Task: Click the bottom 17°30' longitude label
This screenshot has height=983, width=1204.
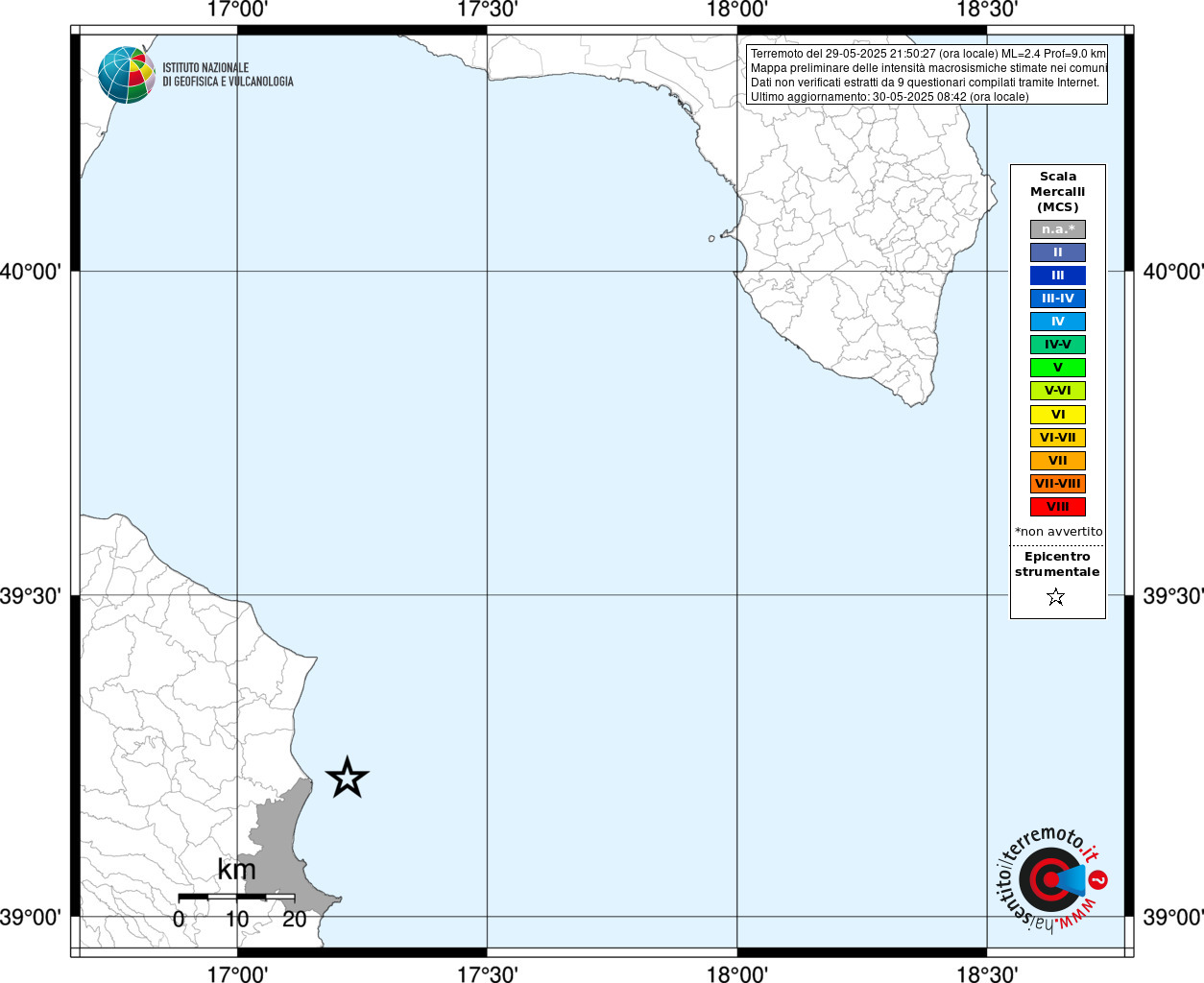Action: pos(487,973)
